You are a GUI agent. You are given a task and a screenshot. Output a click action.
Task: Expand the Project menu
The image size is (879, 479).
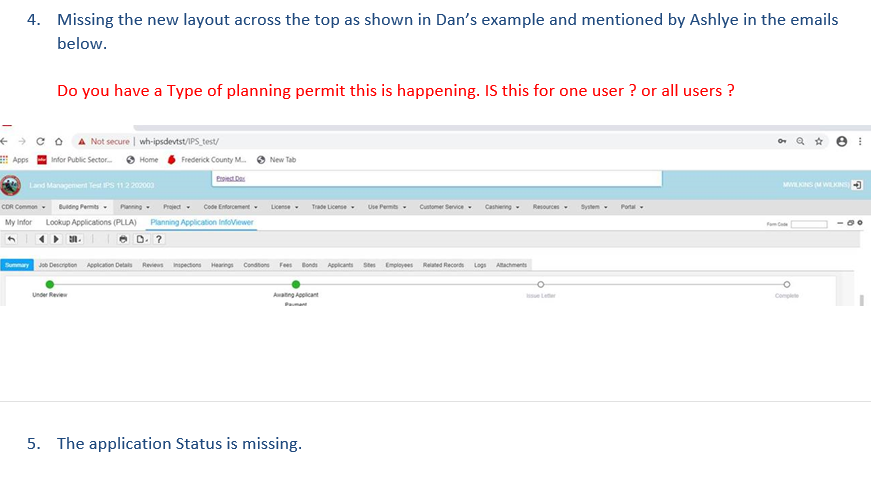click(177, 207)
